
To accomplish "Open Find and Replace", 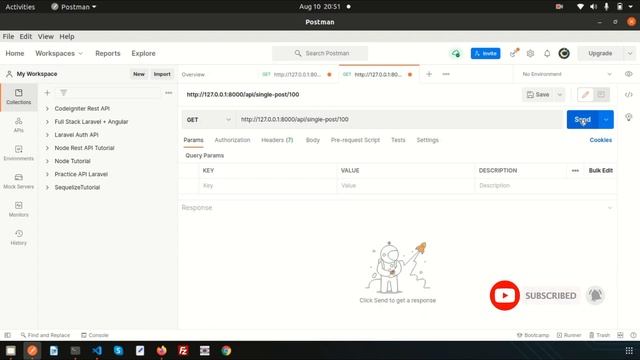I will point(45,335).
